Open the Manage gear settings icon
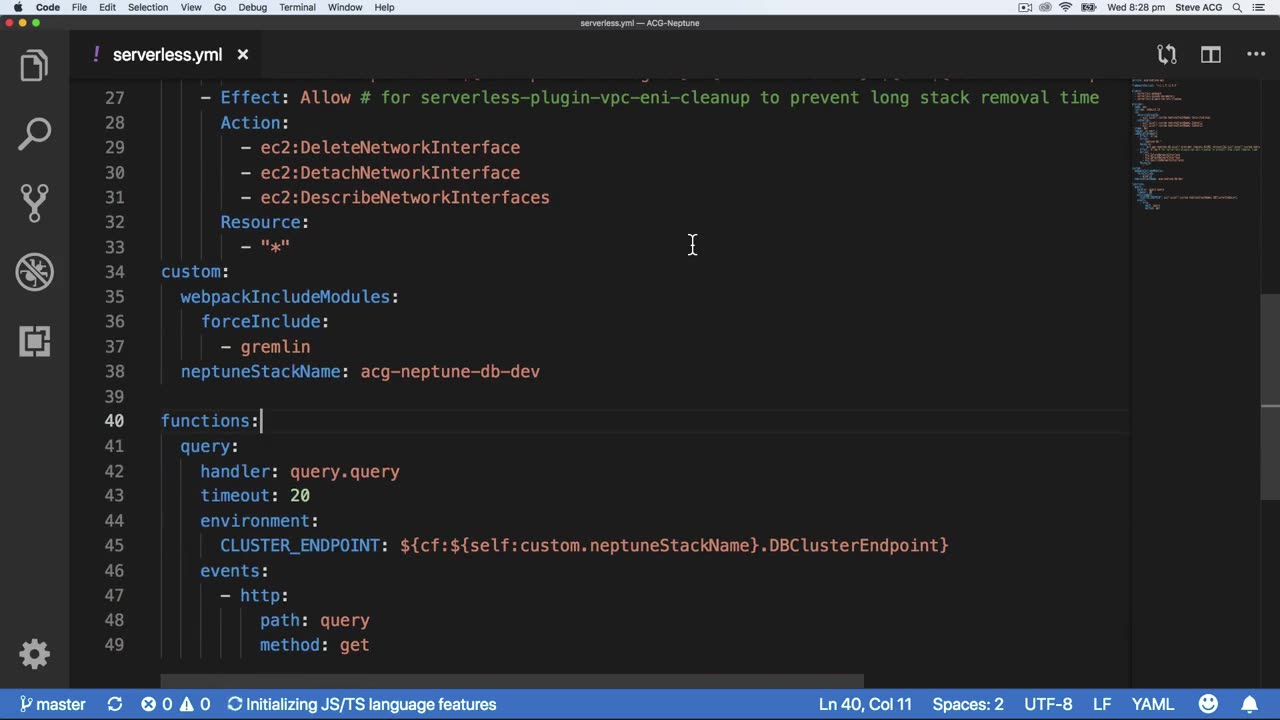 coord(34,654)
